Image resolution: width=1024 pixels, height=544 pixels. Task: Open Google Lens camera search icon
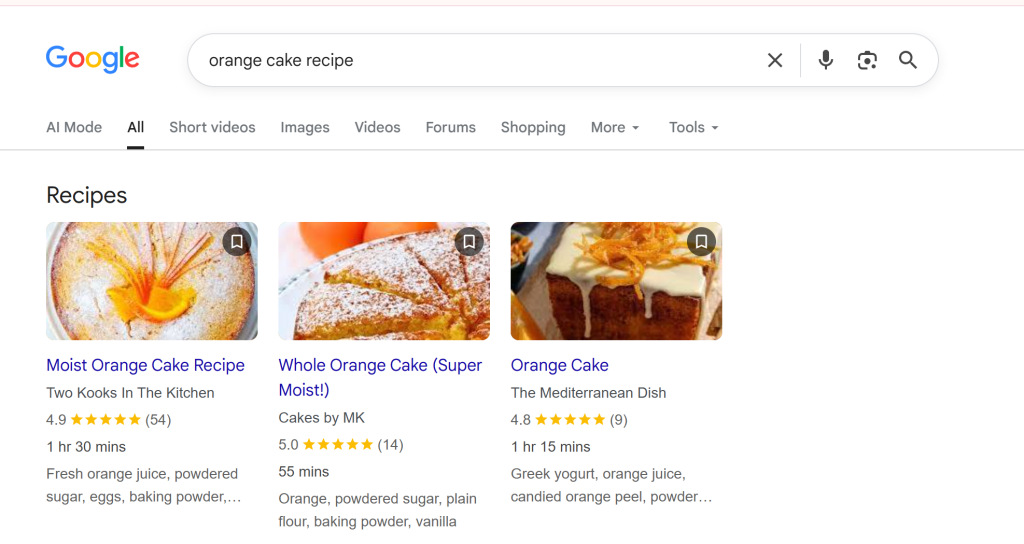coord(867,60)
